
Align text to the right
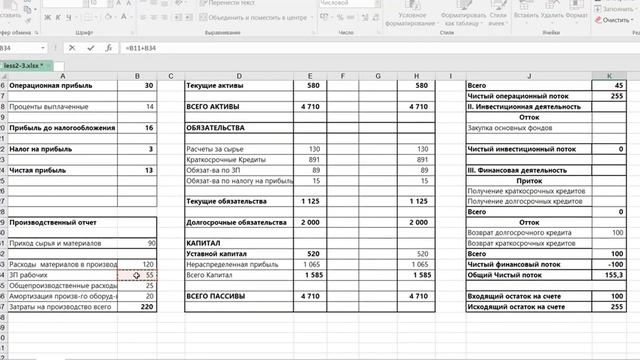[x=164, y=18]
